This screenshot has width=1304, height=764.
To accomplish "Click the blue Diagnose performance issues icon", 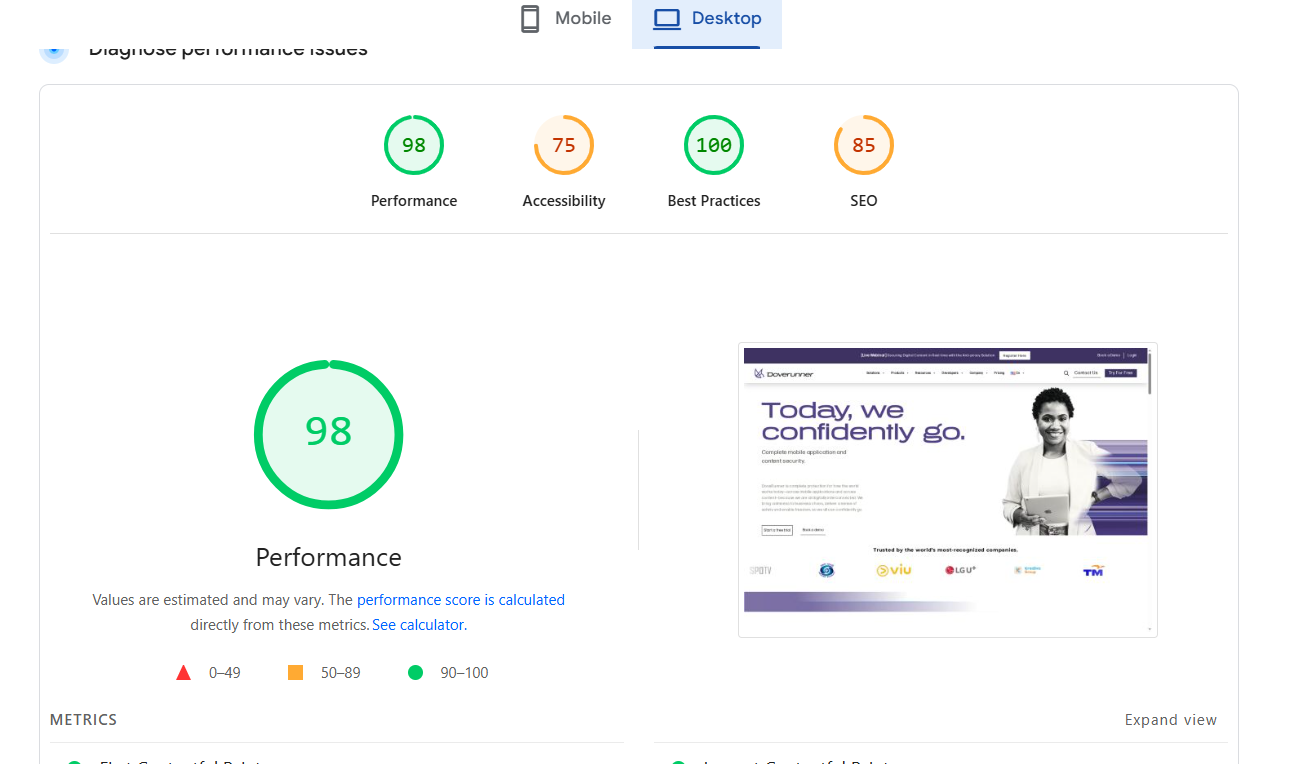I will [x=54, y=49].
